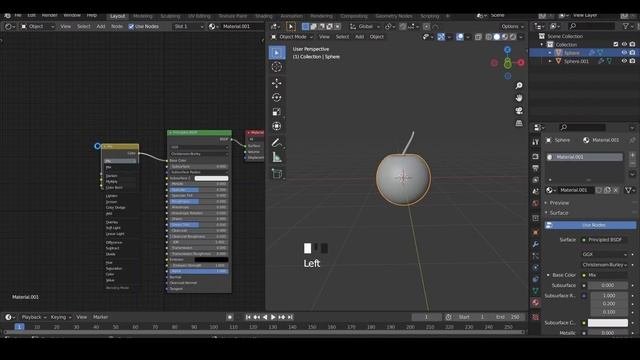
Task: Open the Render menu in top bar
Action: tap(49, 15)
